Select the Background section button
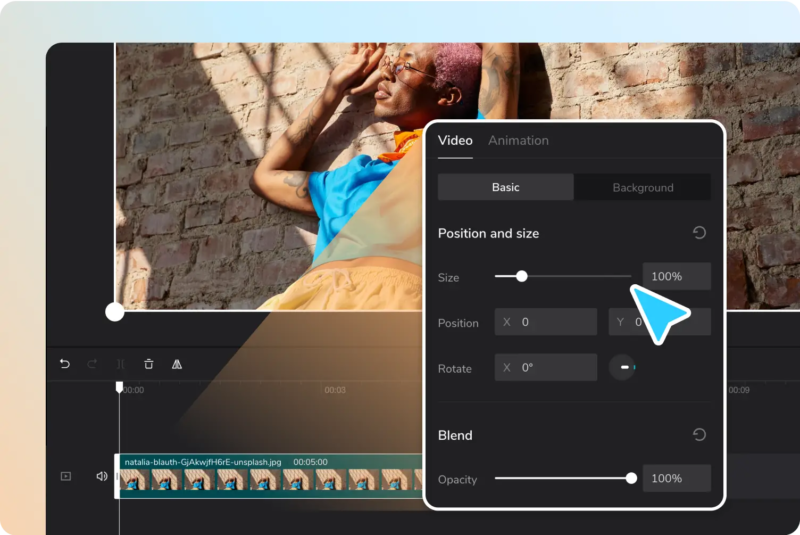800x535 pixels. (642, 187)
